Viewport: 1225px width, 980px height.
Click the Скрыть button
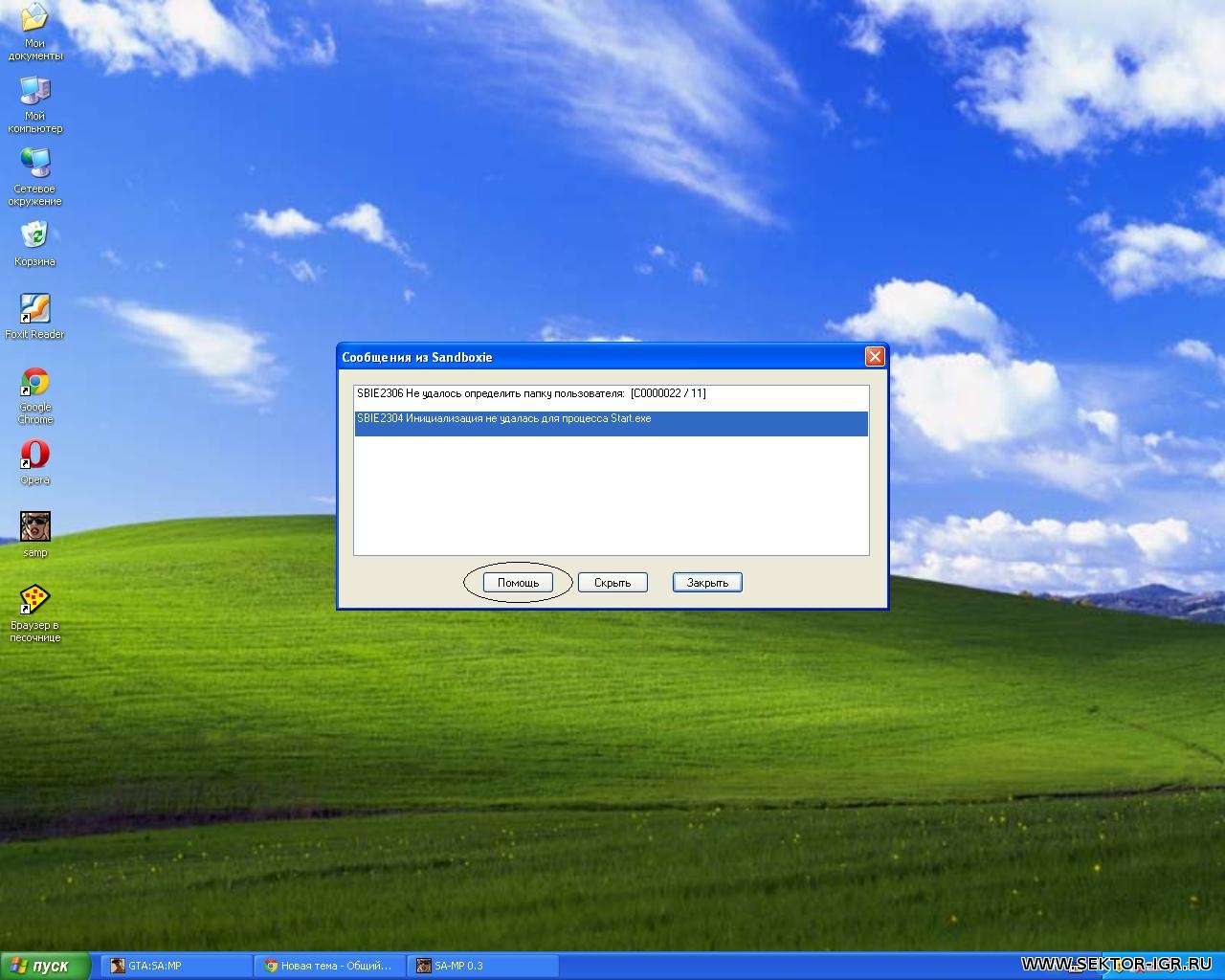click(612, 582)
